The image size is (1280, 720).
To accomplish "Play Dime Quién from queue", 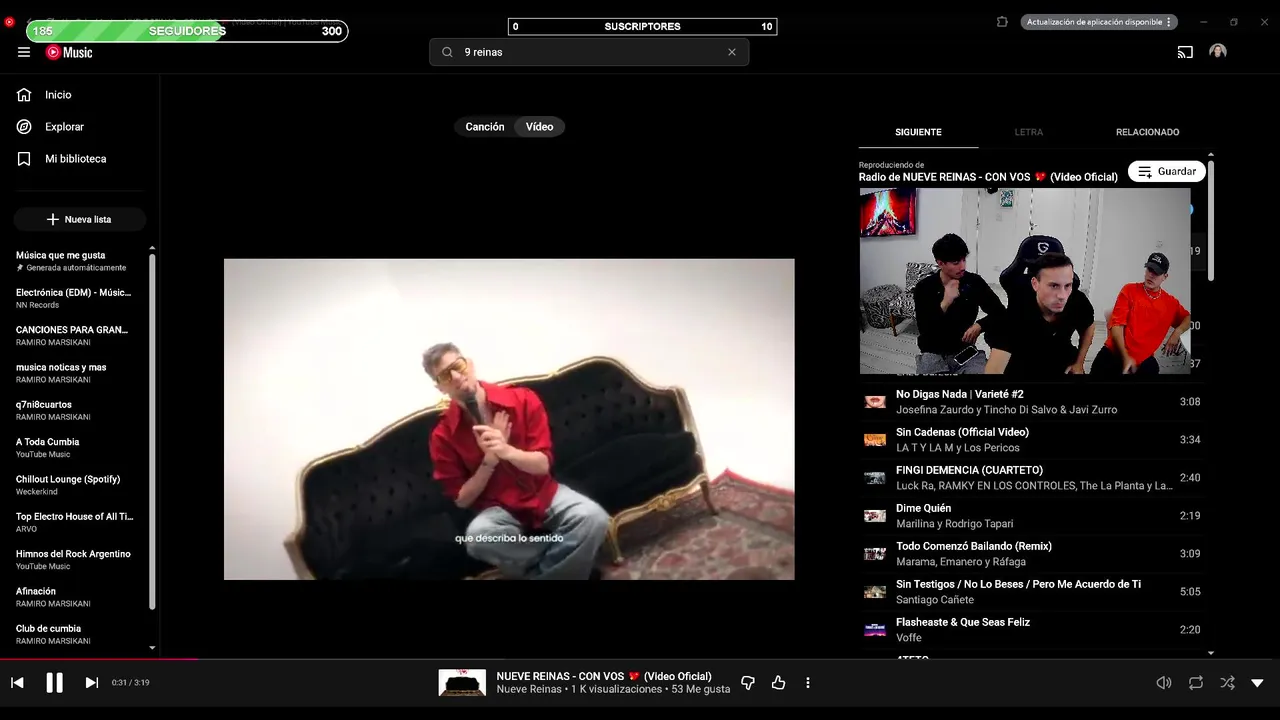I will (x=1032, y=516).
